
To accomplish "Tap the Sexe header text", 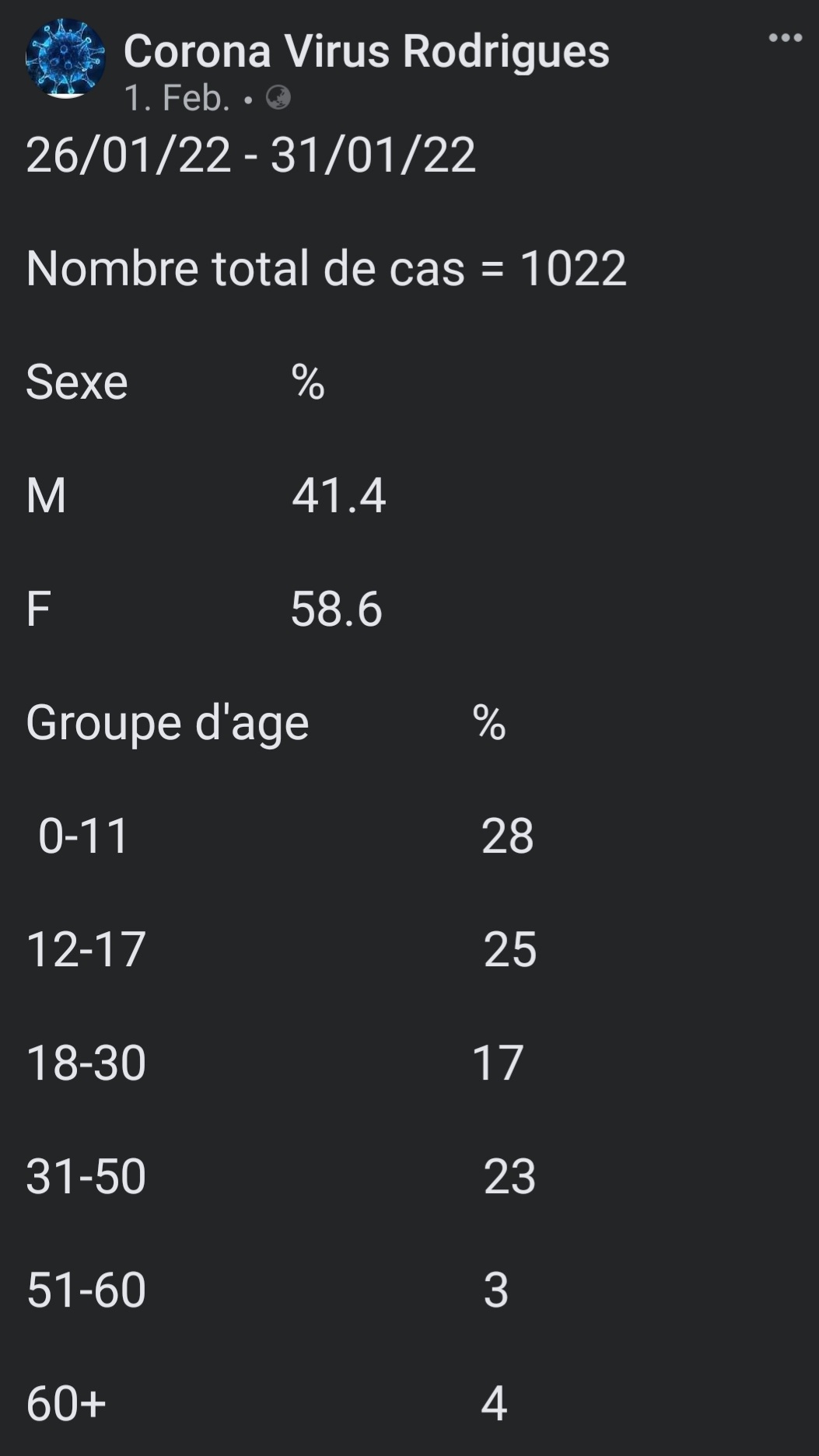I will click(77, 382).
